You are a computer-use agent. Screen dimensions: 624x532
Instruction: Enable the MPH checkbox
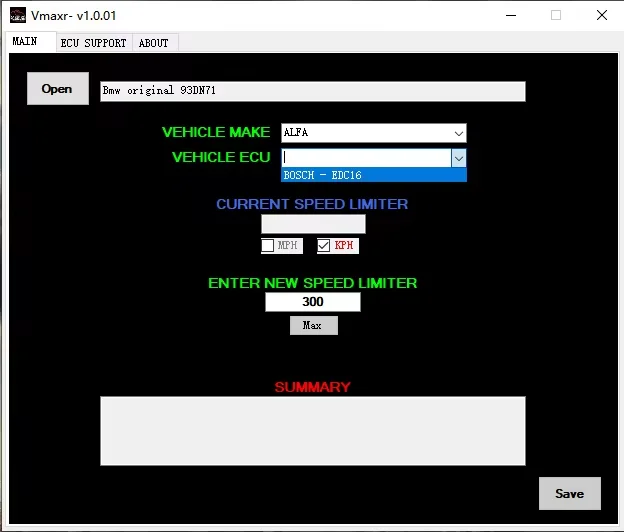point(268,246)
